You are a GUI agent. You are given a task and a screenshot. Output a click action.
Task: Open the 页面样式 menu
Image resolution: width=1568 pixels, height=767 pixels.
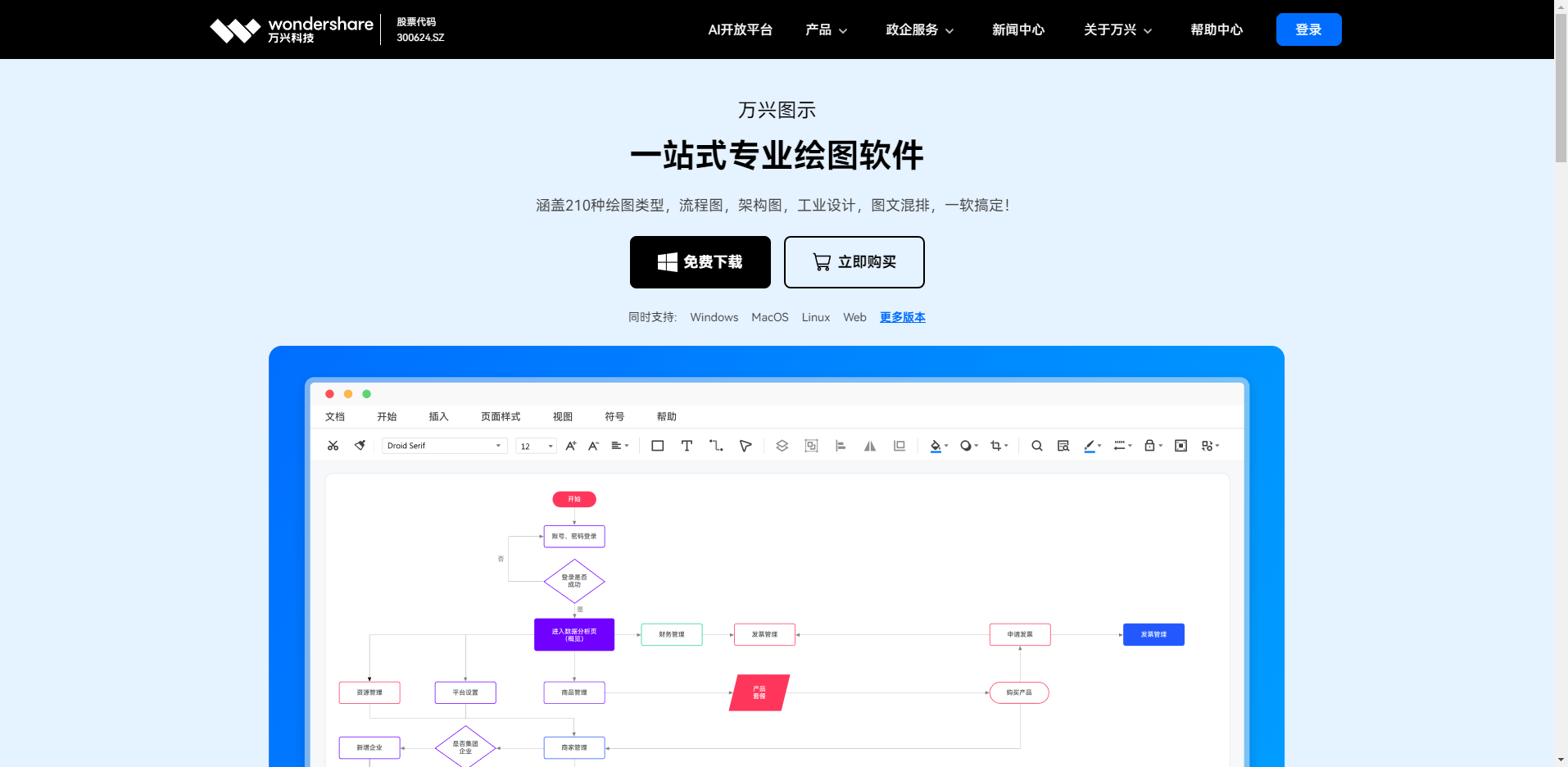(x=501, y=416)
